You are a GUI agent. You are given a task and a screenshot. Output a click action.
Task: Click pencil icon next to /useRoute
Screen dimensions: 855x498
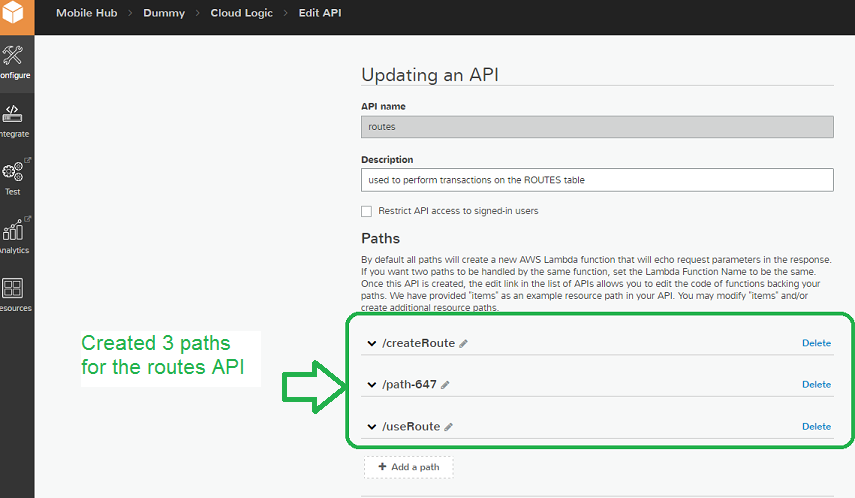coord(449,427)
